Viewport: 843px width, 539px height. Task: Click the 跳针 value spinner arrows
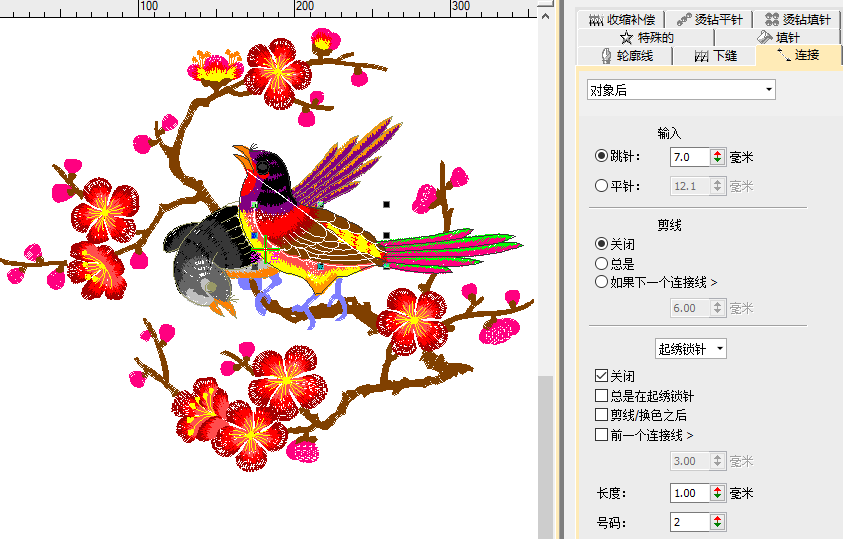717,157
